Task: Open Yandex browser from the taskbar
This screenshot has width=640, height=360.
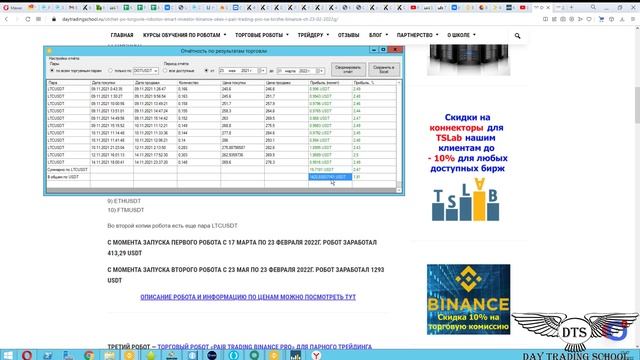Action: [x=316, y=355]
